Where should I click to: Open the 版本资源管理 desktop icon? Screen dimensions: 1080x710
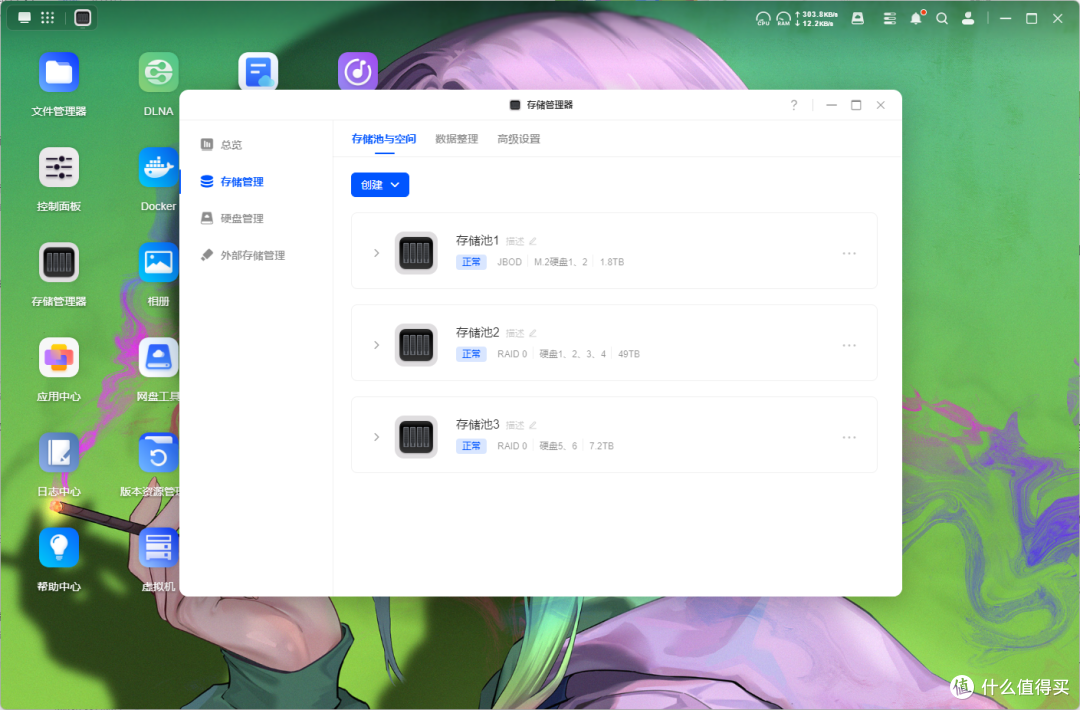coord(158,452)
